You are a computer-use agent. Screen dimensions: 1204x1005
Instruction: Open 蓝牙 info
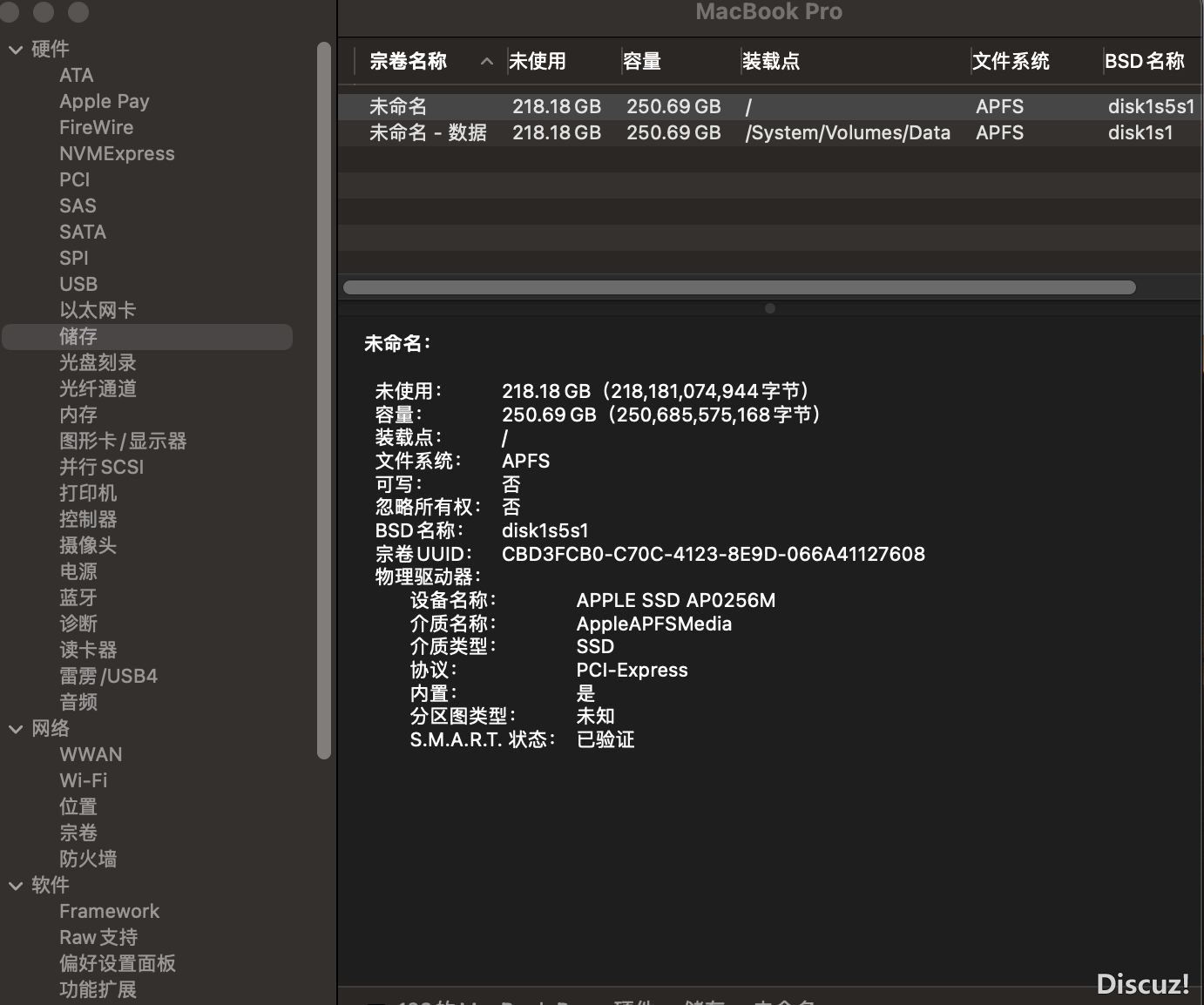[78, 598]
